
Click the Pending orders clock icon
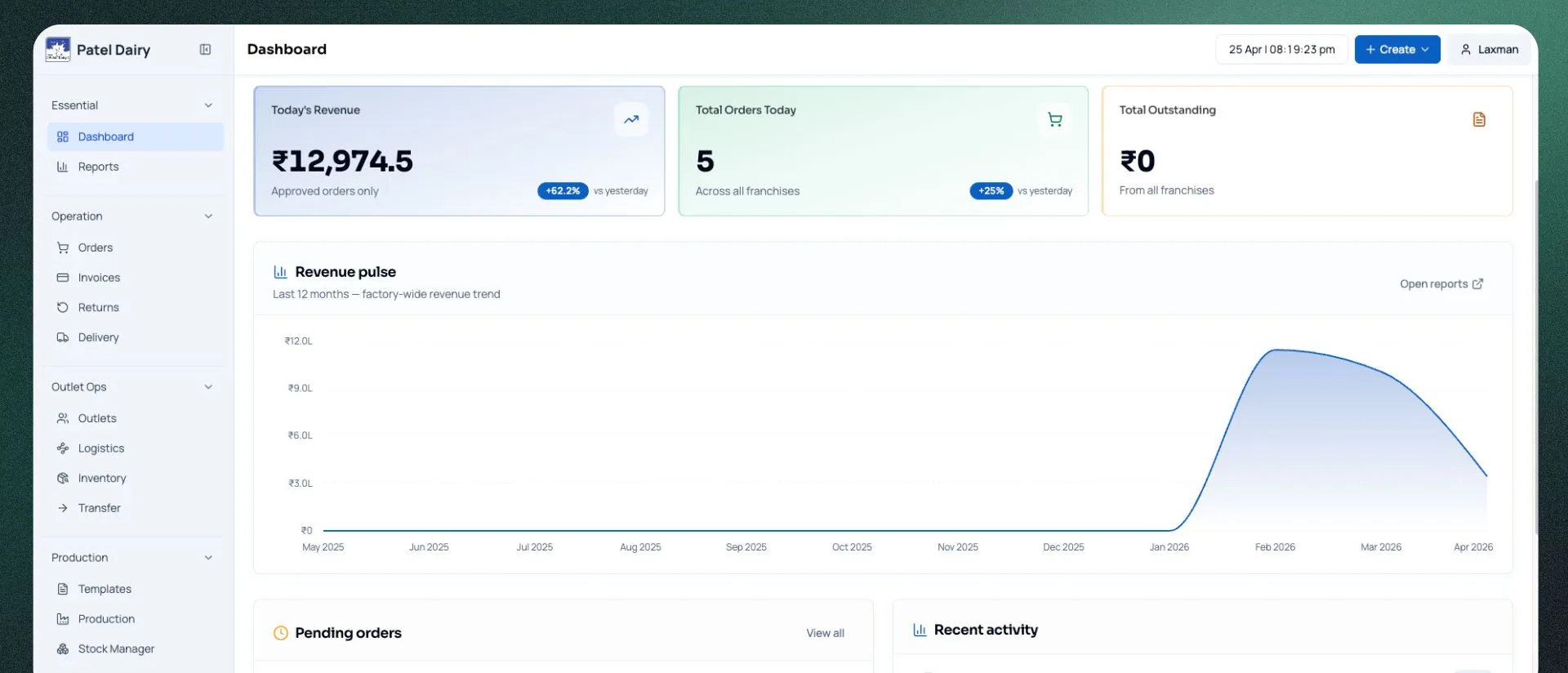280,633
